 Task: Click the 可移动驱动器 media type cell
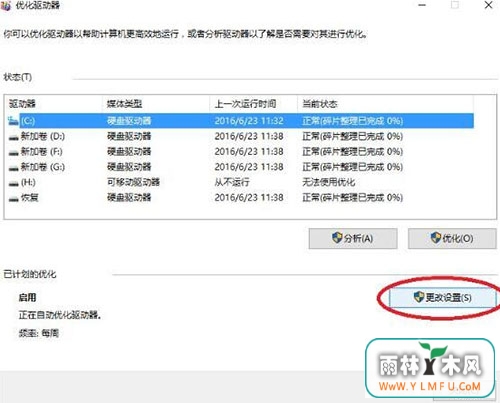tap(133, 182)
